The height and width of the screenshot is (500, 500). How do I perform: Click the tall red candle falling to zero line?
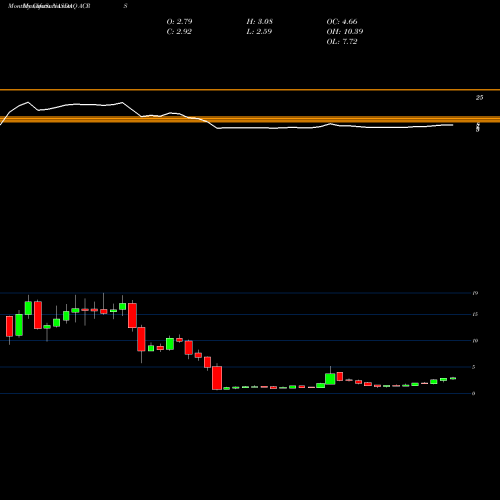click(217, 378)
